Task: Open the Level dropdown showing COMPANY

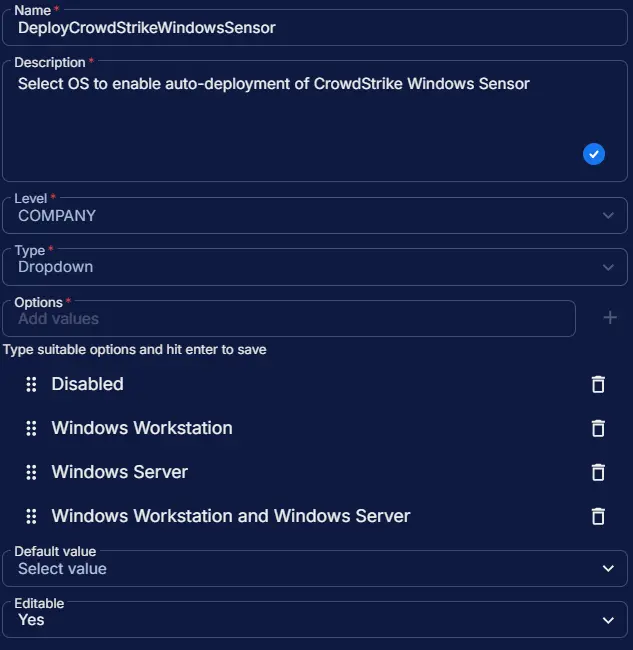Action: (x=314, y=216)
